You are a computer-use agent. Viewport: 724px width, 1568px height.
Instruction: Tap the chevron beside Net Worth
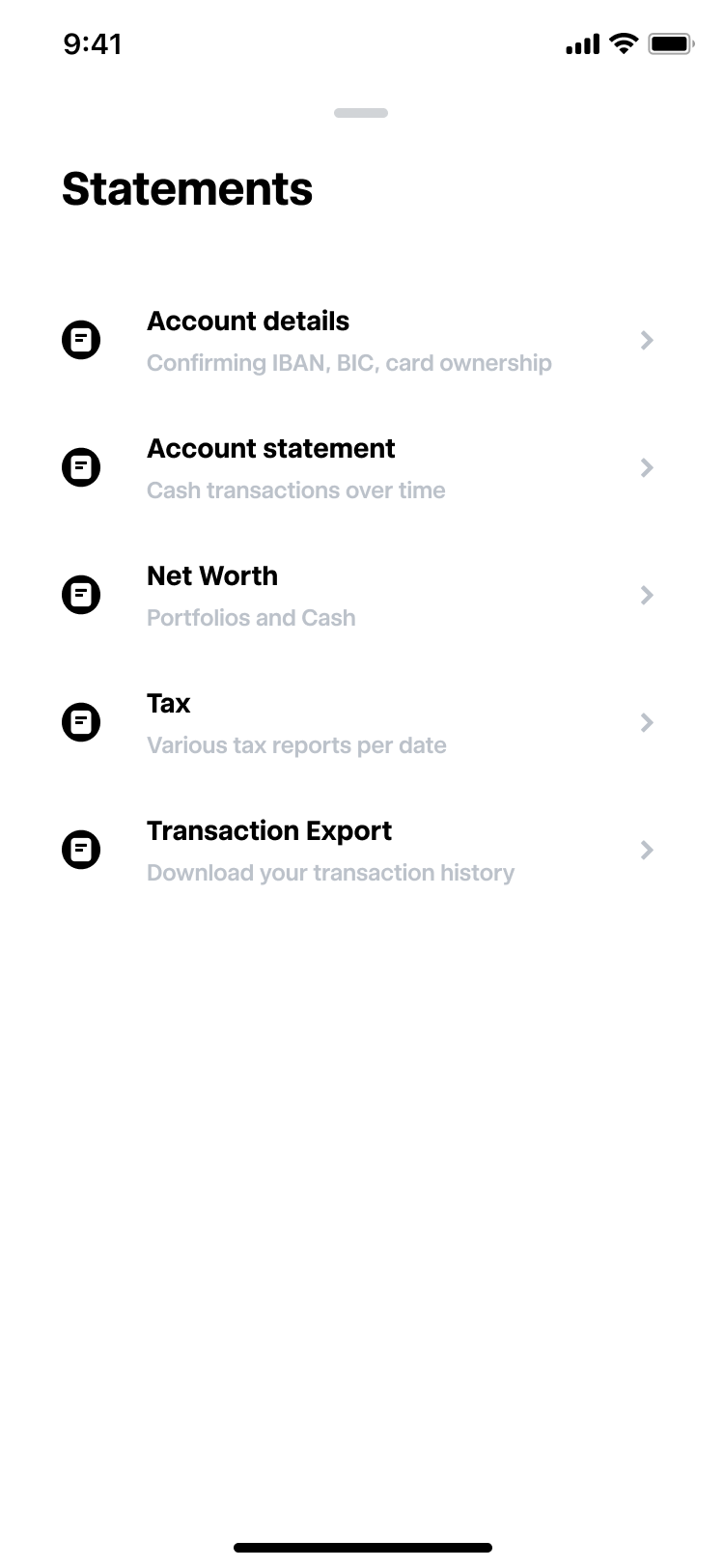pyautogui.click(x=647, y=596)
